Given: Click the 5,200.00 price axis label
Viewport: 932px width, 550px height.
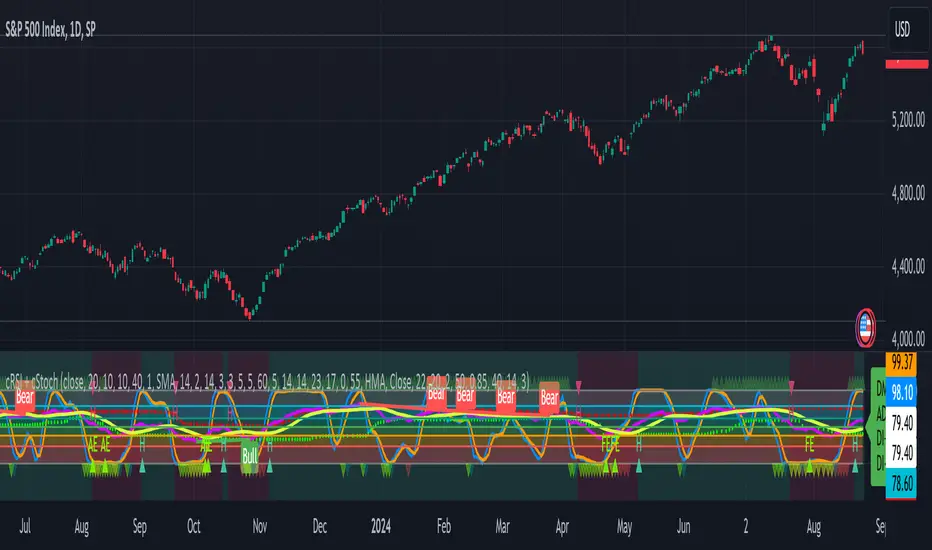Looking at the screenshot, I should 908,120.
